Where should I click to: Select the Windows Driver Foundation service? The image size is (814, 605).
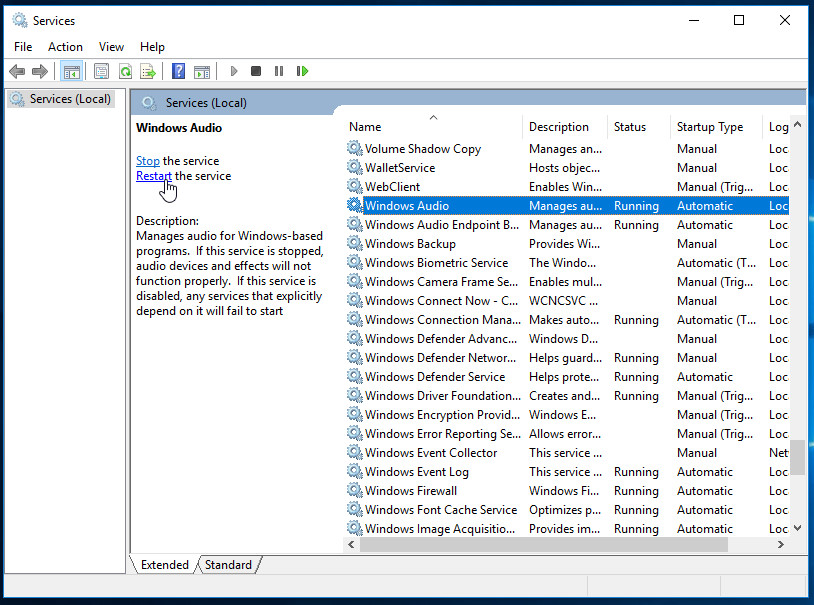point(567,396)
